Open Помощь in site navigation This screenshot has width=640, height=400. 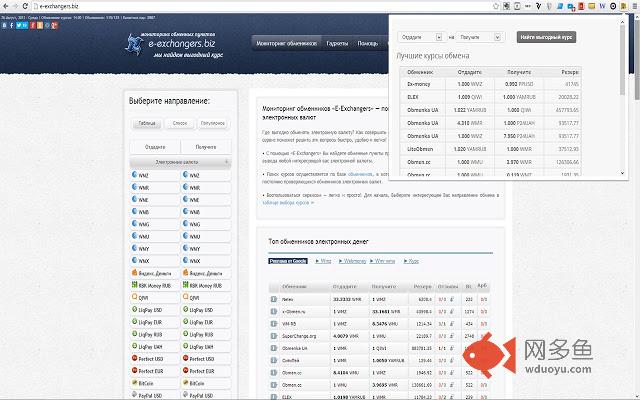[x=367, y=43]
